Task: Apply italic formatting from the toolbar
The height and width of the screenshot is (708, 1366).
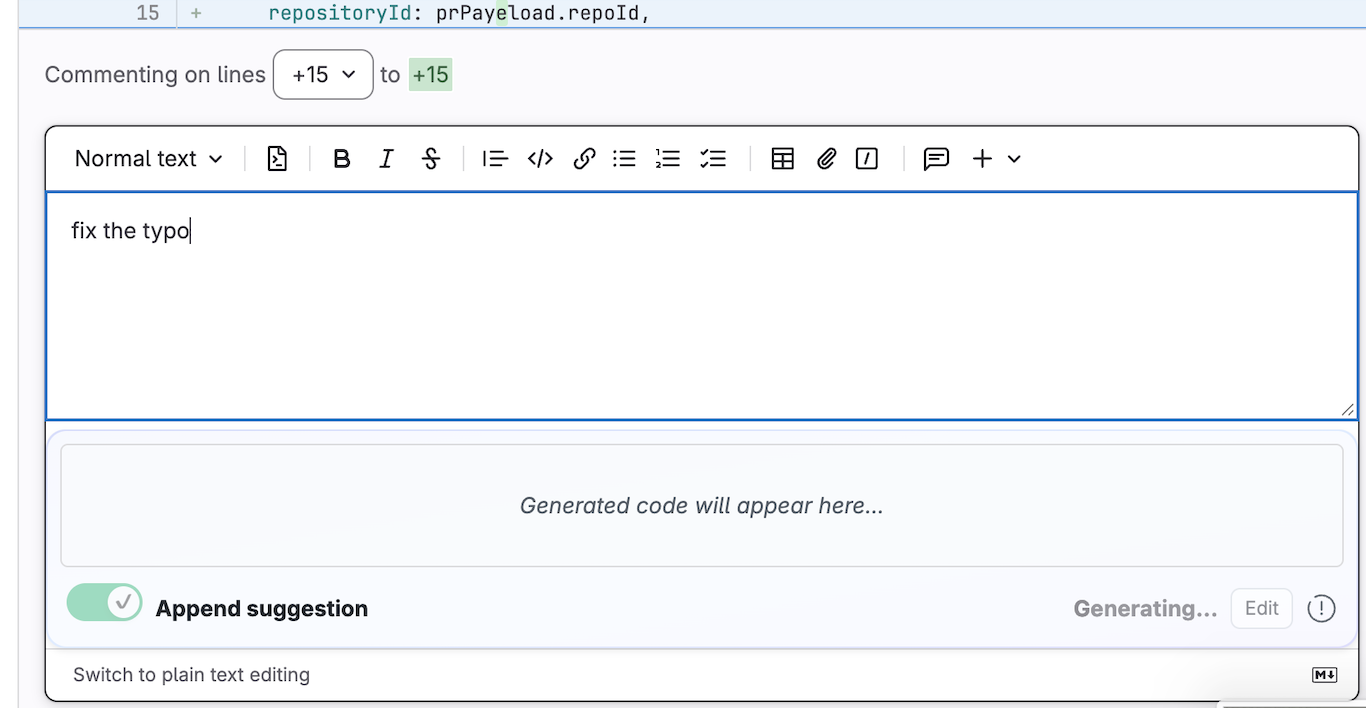Action: (386, 159)
